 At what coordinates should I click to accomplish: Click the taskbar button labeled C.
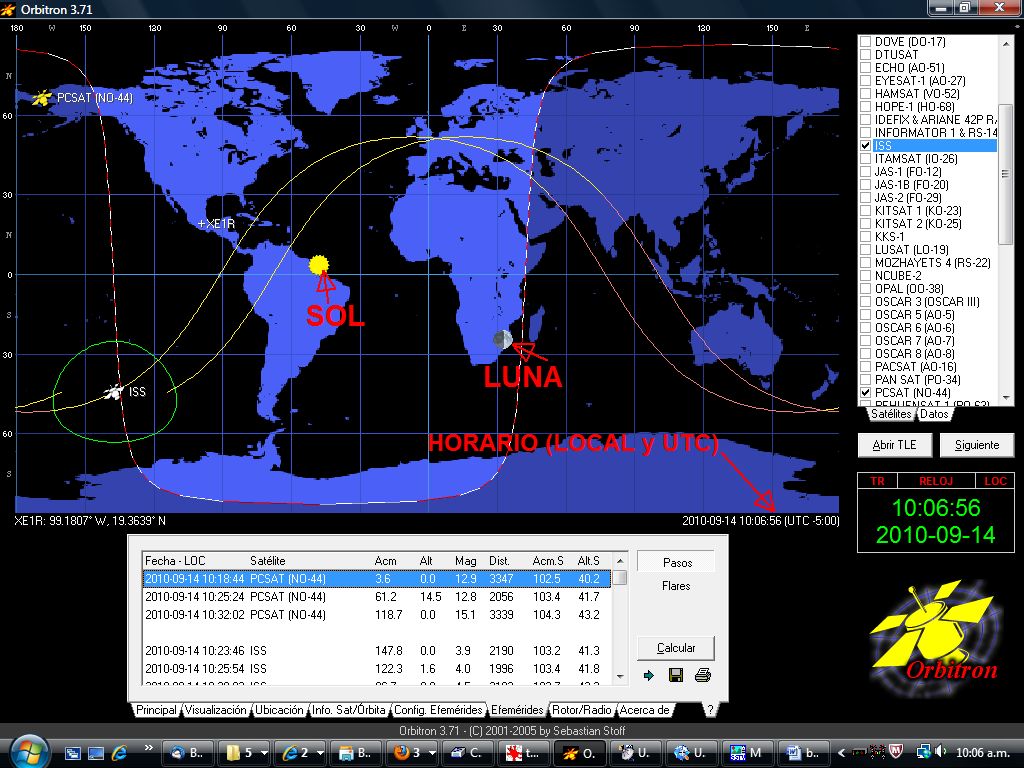(467, 753)
